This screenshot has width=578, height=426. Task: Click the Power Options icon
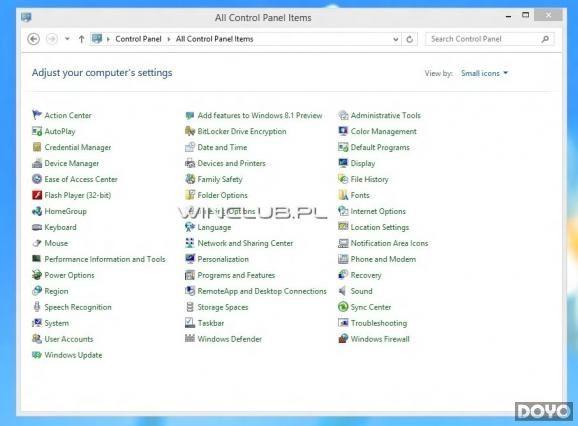pos(37,275)
